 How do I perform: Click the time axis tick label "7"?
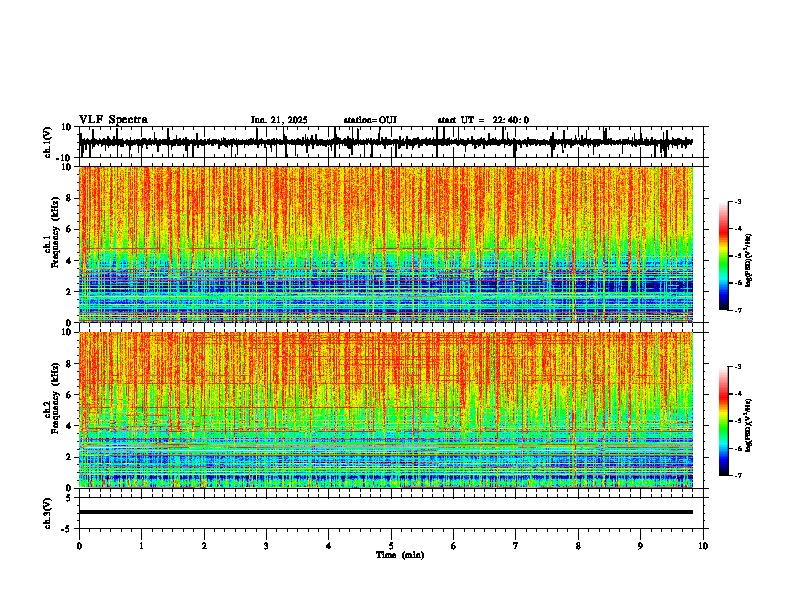tap(516, 546)
